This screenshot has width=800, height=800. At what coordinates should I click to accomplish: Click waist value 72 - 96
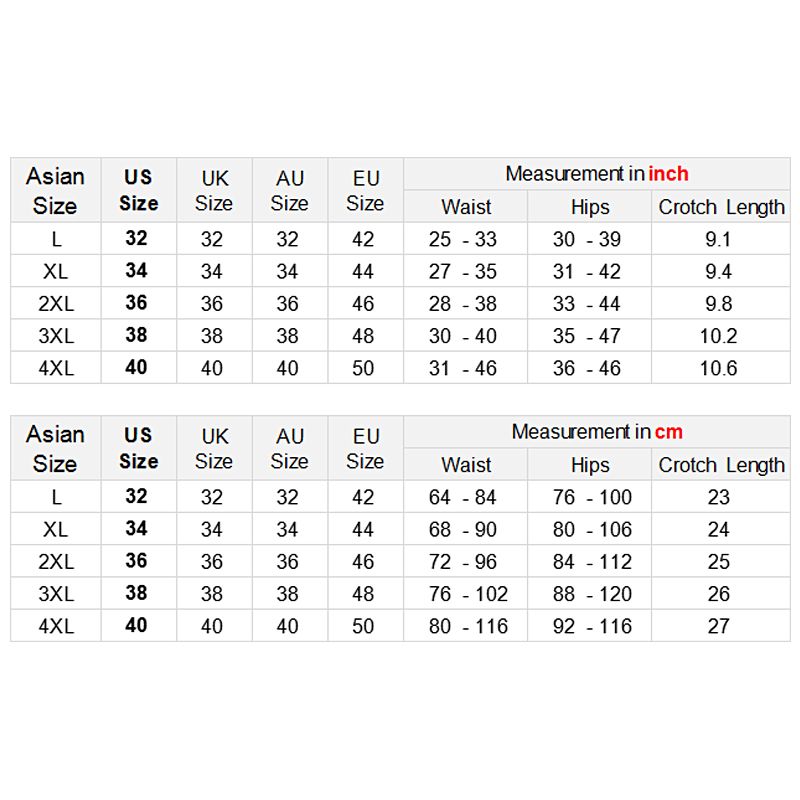pyautogui.click(x=462, y=561)
